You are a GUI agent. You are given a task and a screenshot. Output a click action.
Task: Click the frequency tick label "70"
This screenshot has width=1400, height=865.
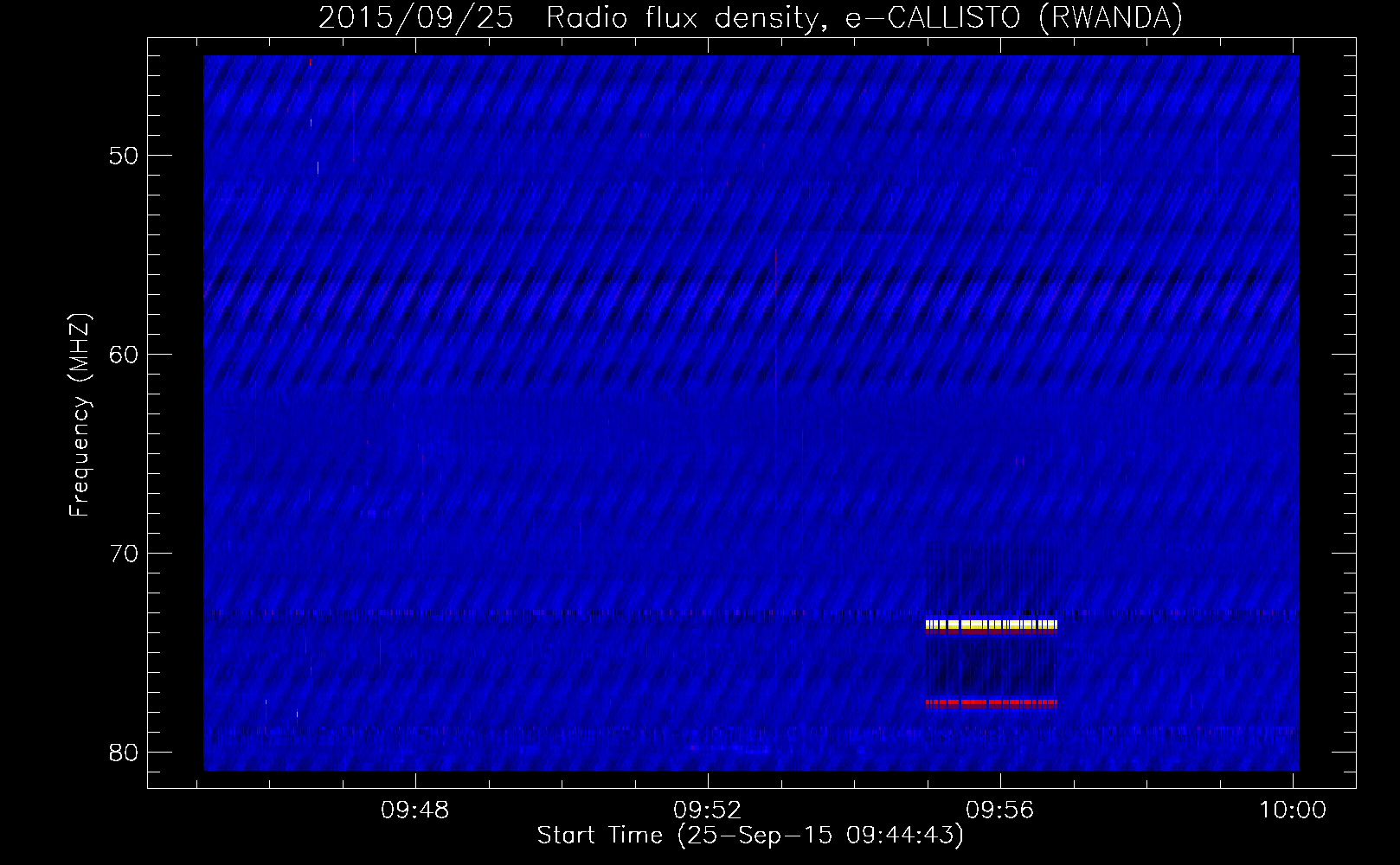[x=124, y=554]
